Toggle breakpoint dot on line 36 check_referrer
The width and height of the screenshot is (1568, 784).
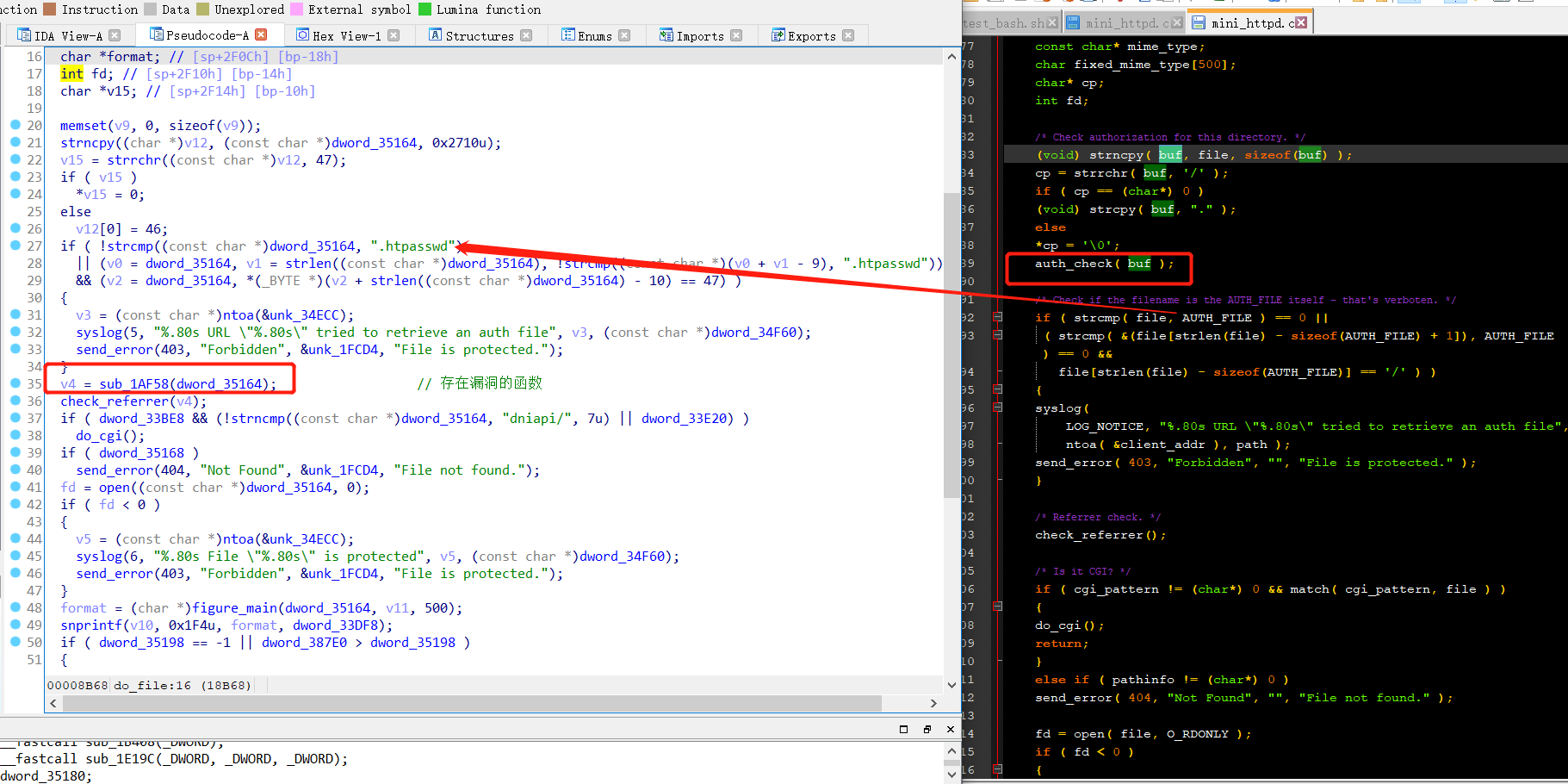pyautogui.click(x=15, y=401)
